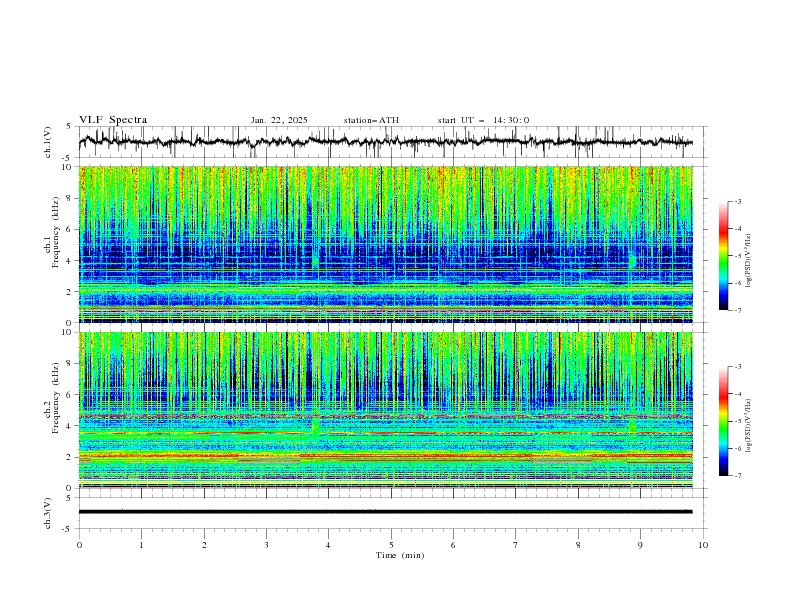Click the "ch.3(V)" vertical axis label
792x612 pixels.
point(48,513)
